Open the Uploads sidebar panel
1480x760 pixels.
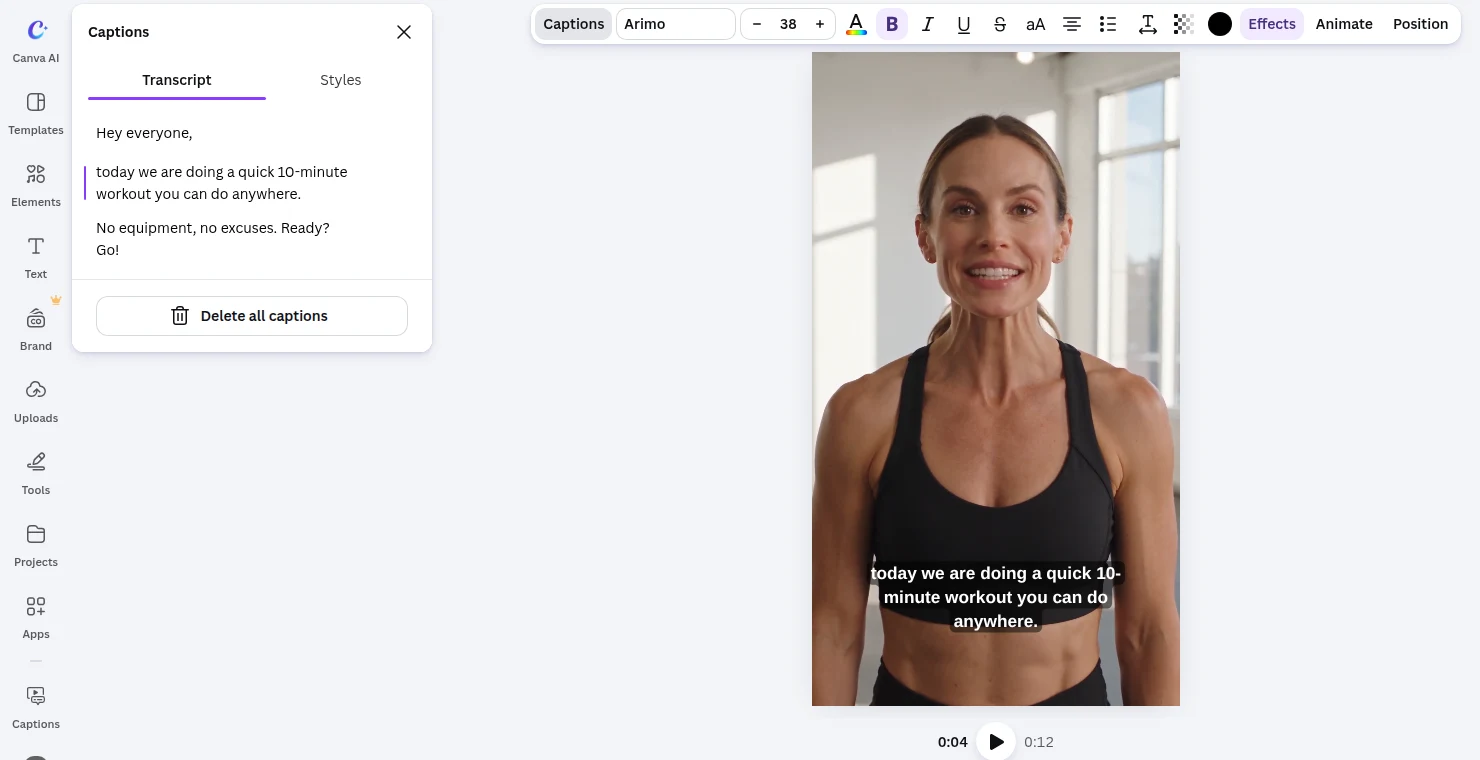[36, 401]
